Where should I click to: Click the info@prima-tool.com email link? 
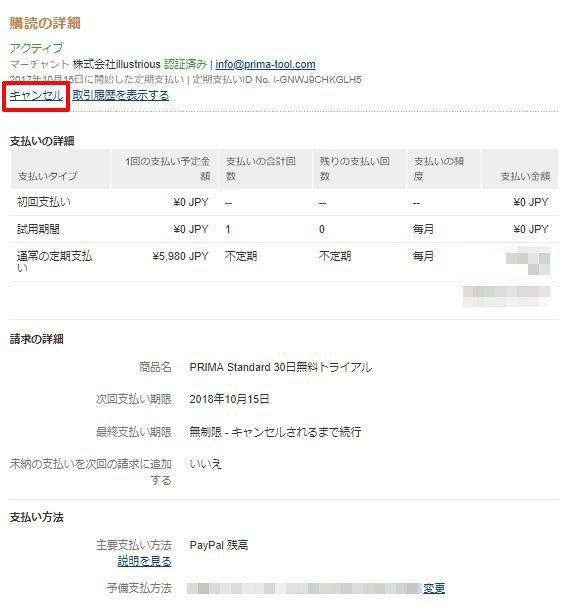click(265, 64)
